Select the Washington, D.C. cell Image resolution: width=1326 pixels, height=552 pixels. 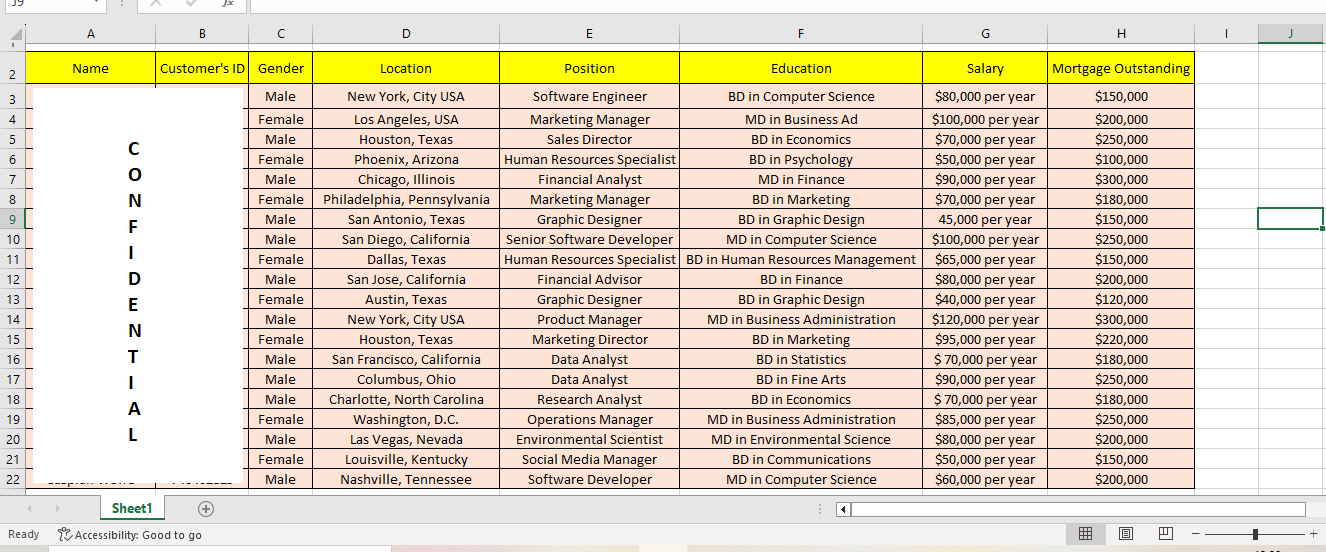pyautogui.click(x=406, y=419)
